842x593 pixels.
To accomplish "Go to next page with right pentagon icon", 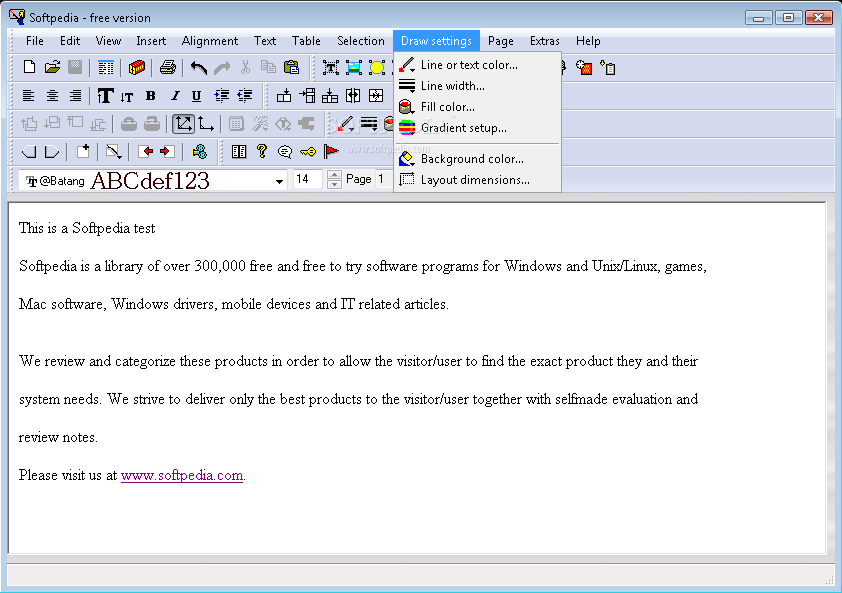I will 52,152.
